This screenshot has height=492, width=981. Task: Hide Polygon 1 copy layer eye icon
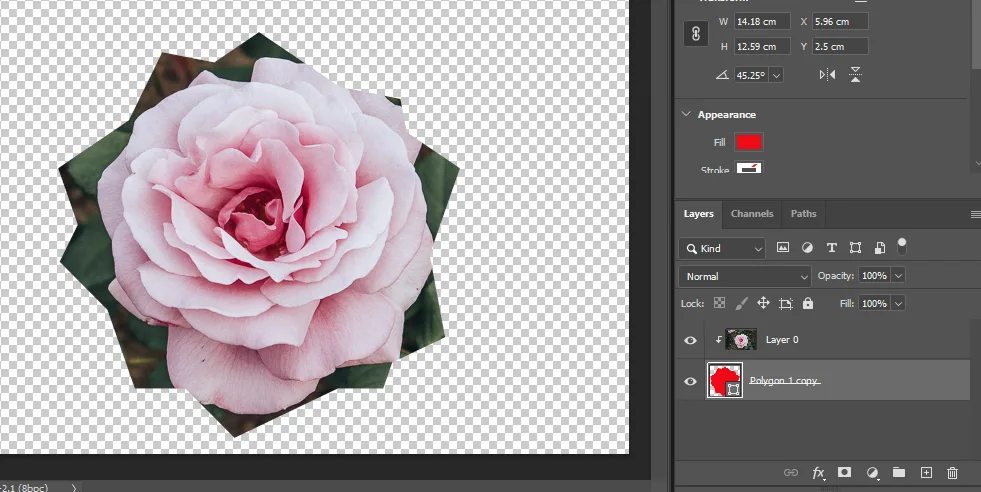690,381
